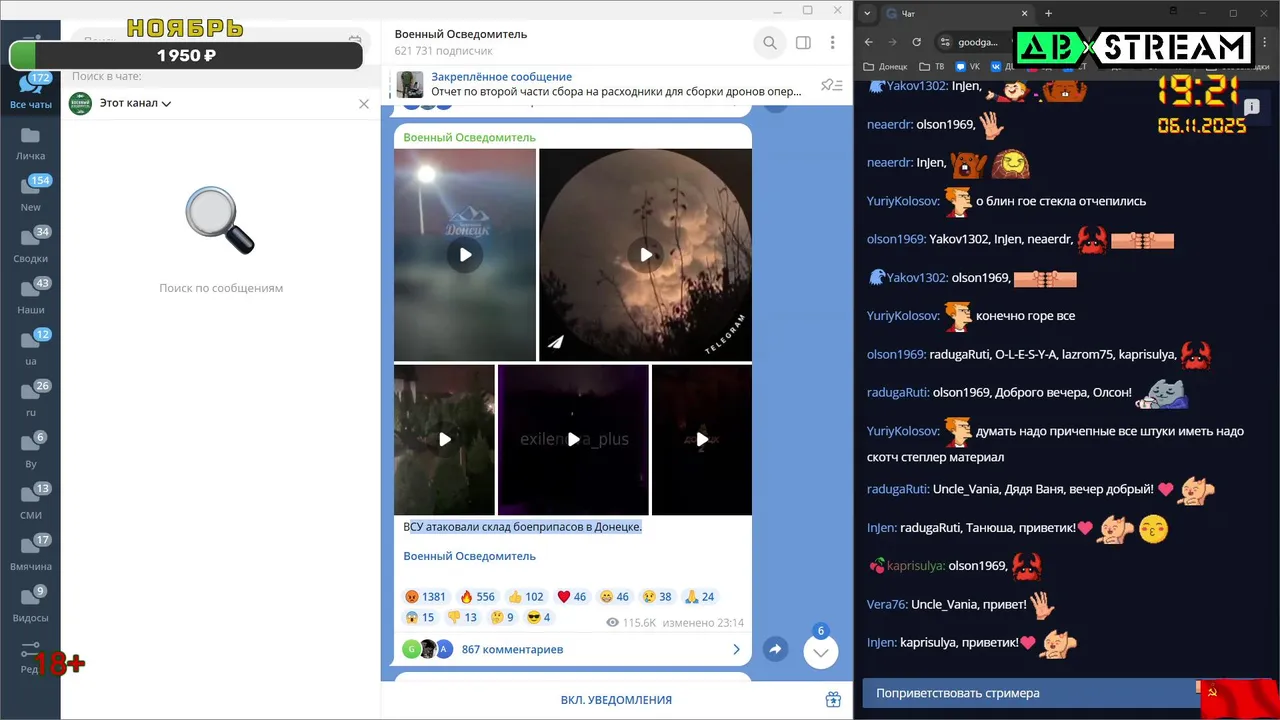1280x720 pixels.
Task: Open the 'СМИ' folder
Action: click(30, 502)
